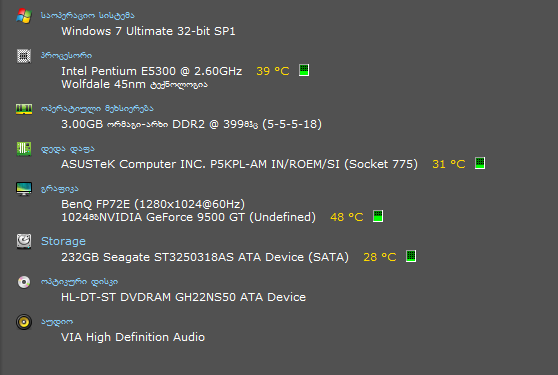Click the Windows operating system icon
The width and height of the screenshot is (558, 375).
[24, 16]
